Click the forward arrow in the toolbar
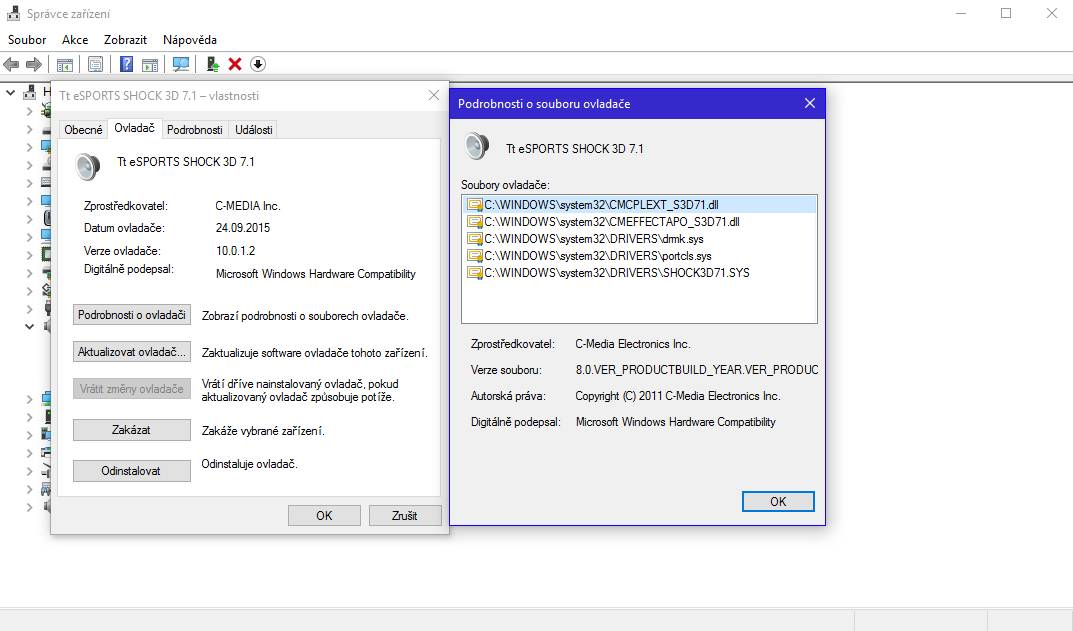The width and height of the screenshot is (1073, 631). (x=34, y=64)
